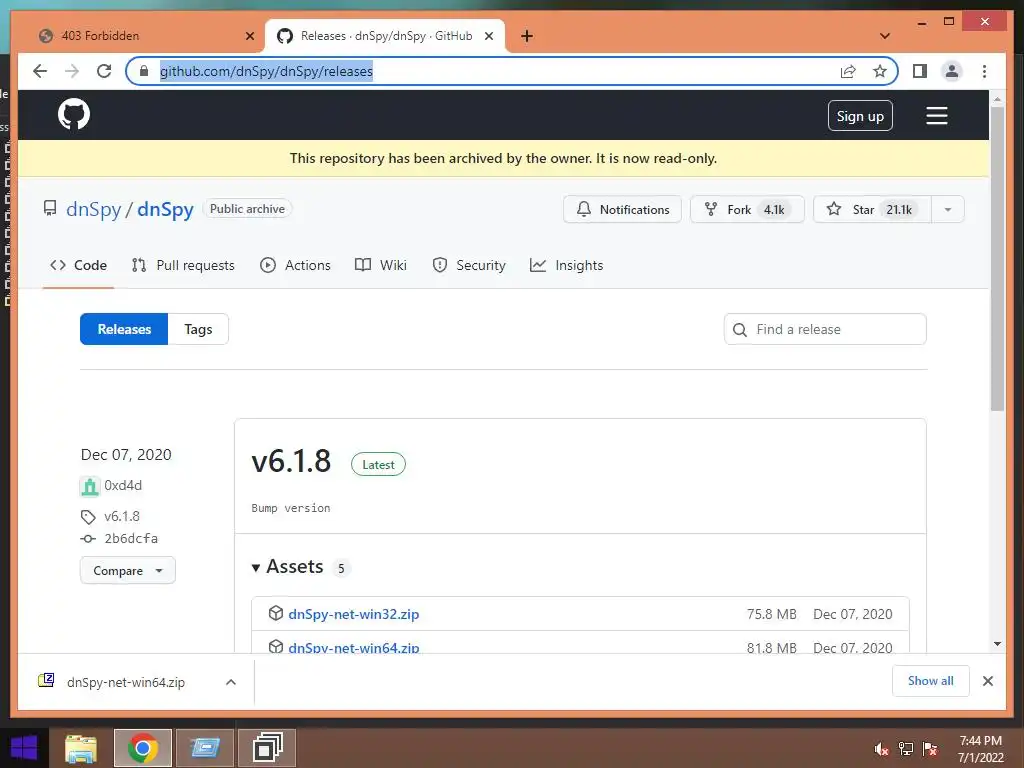Viewport: 1024px width, 768px height.
Task: Click the scrollbar down arrow
Action: (x=997, y=644)
